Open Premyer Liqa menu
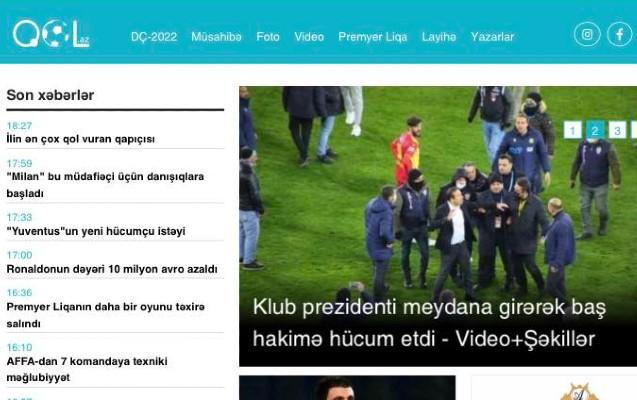The height and width of the screenshot is (400, 637). coord(373,37)
